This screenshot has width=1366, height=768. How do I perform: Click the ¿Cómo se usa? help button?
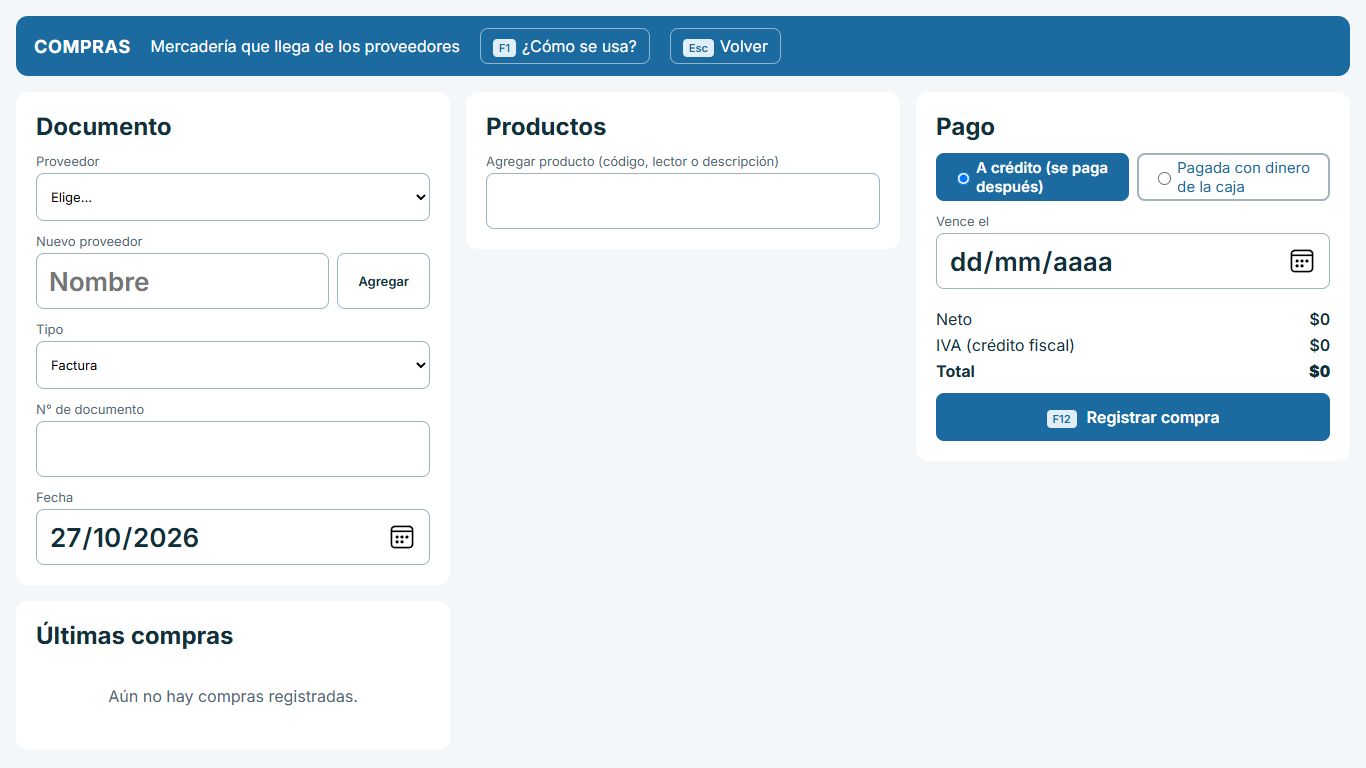[x=565, y=46]
